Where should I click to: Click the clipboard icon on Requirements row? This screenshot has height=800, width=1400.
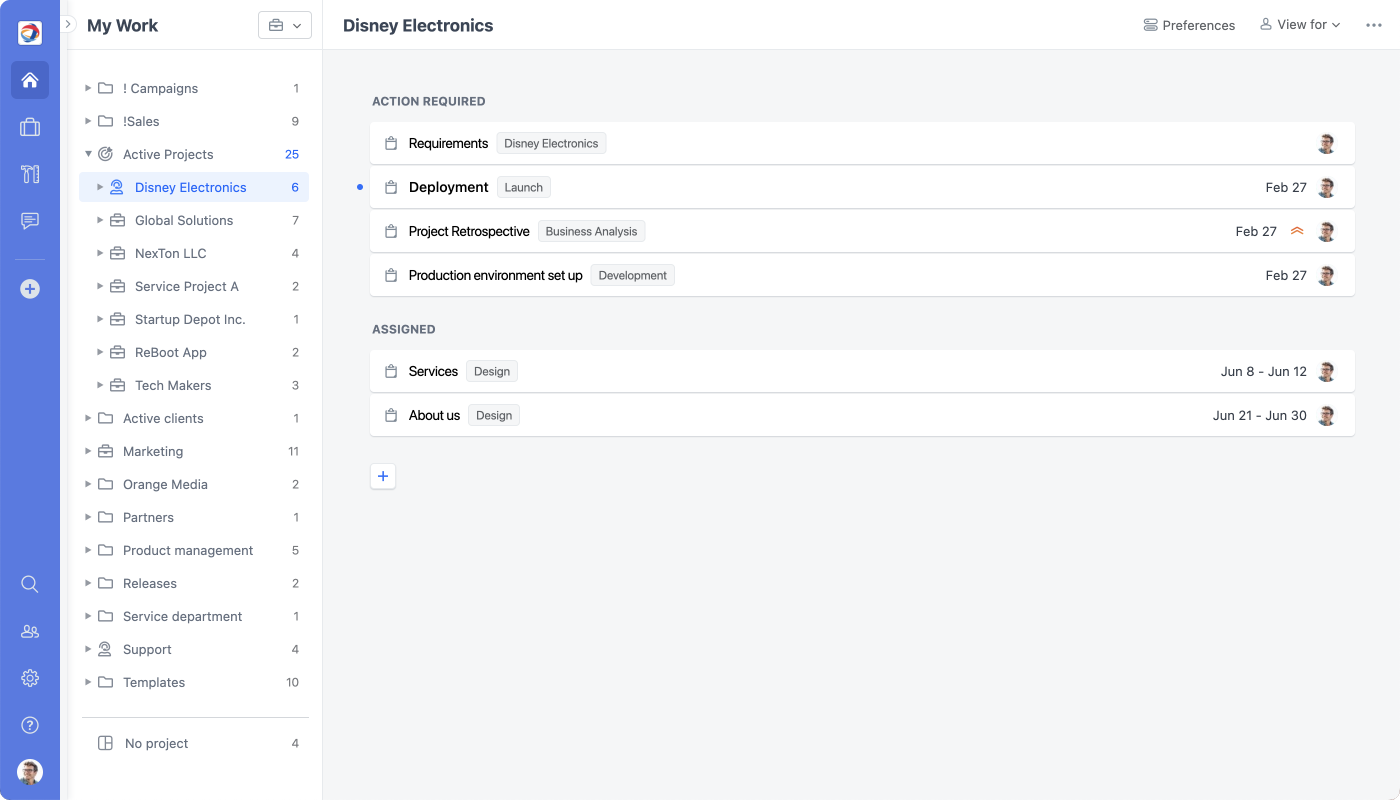tap(391, 143)
